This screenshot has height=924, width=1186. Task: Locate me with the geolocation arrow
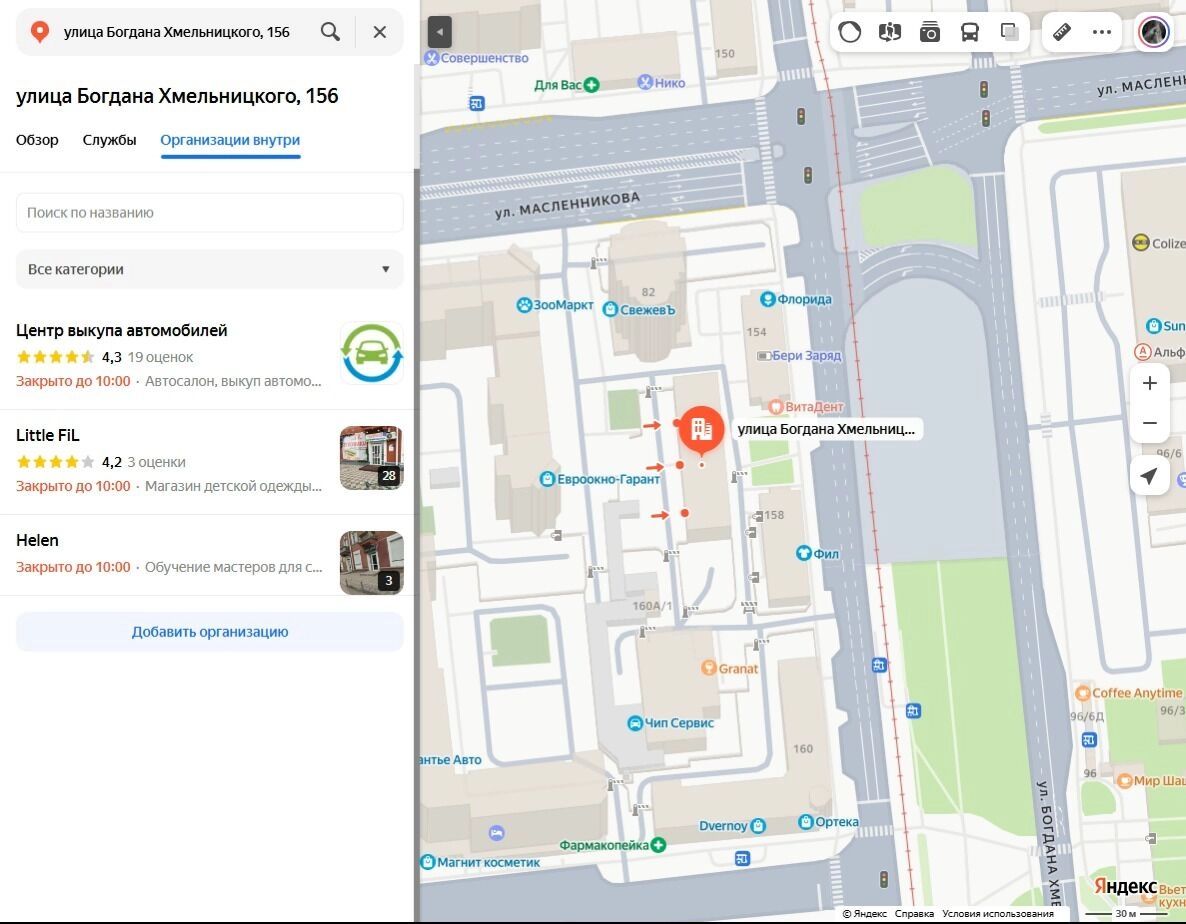coord(1150,476)
